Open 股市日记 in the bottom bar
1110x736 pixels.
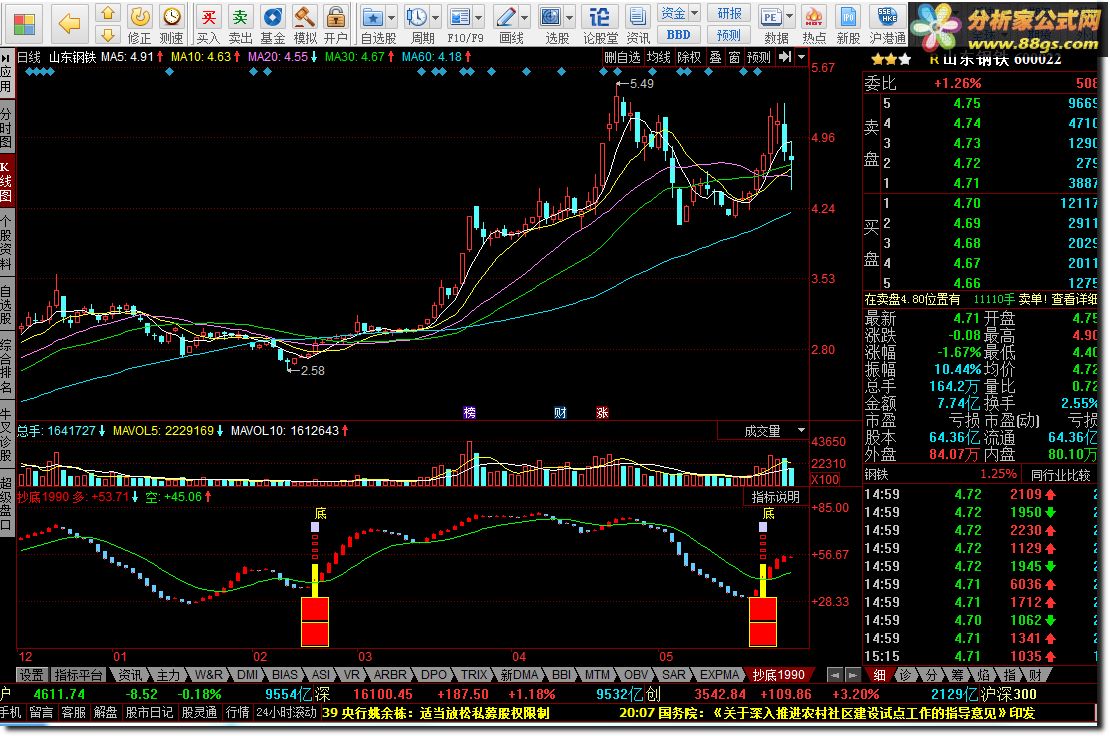tap(149, 713)
